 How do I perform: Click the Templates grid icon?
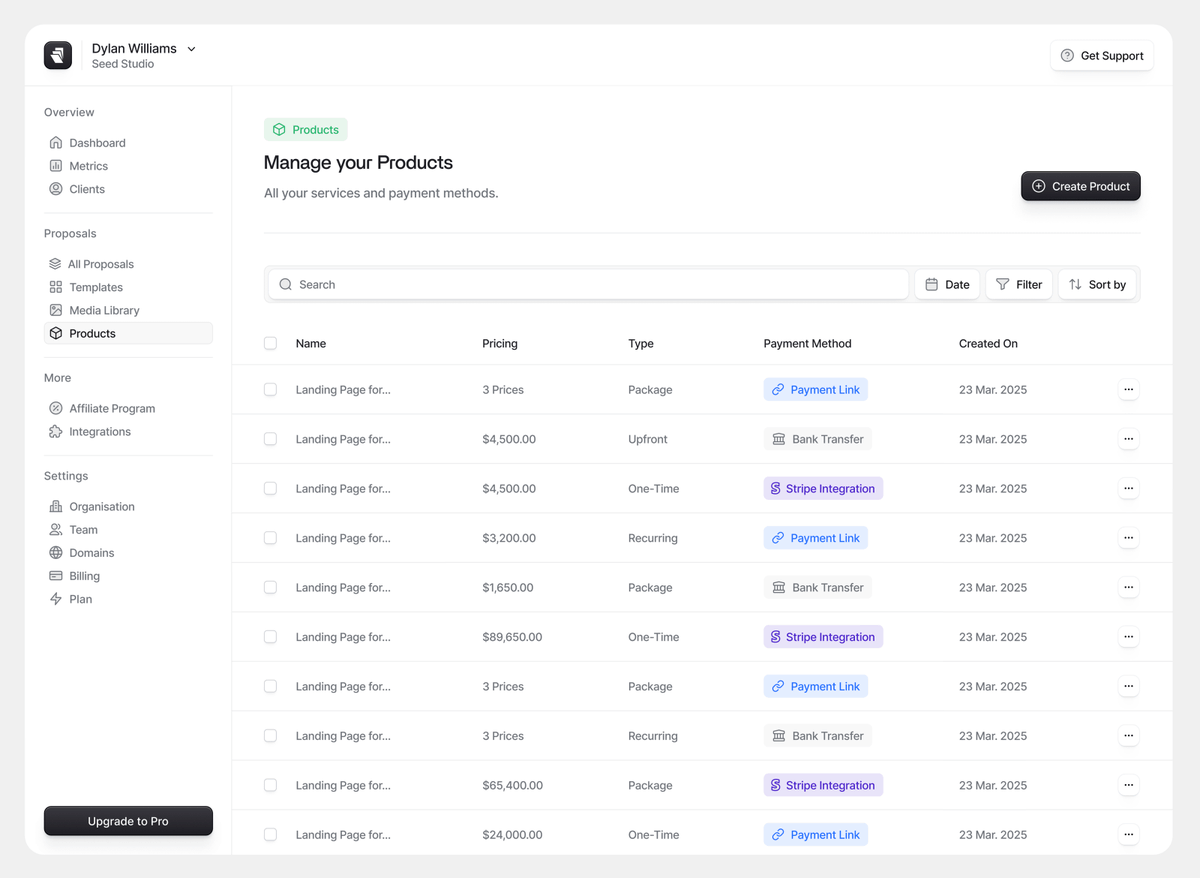(56, 287)
